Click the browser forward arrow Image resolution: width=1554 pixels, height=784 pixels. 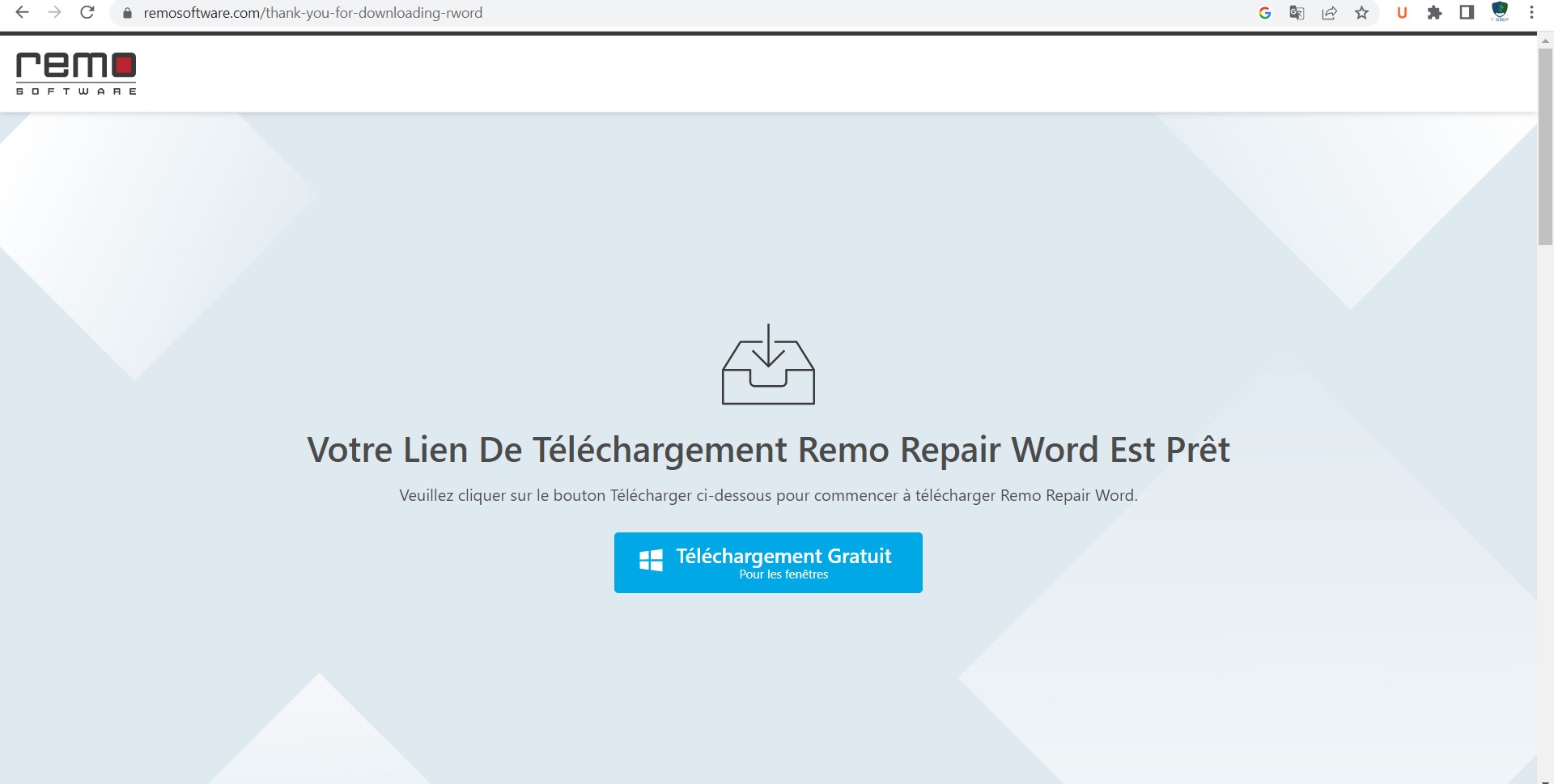54,13
